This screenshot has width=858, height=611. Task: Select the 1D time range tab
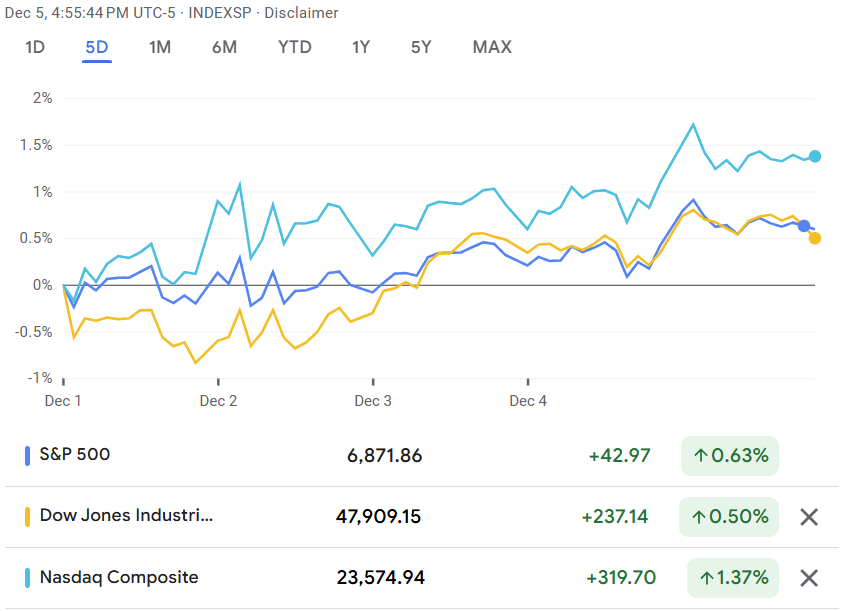point(35,47)
